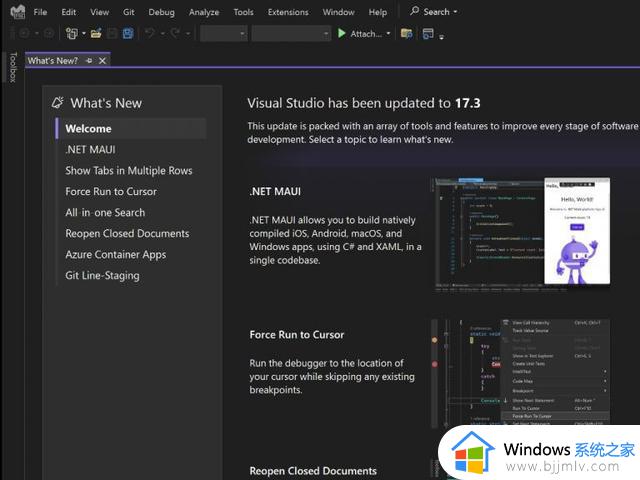Click the What's New bell icon
Viewport: 640px width, 480px height.
coord(58,102)
